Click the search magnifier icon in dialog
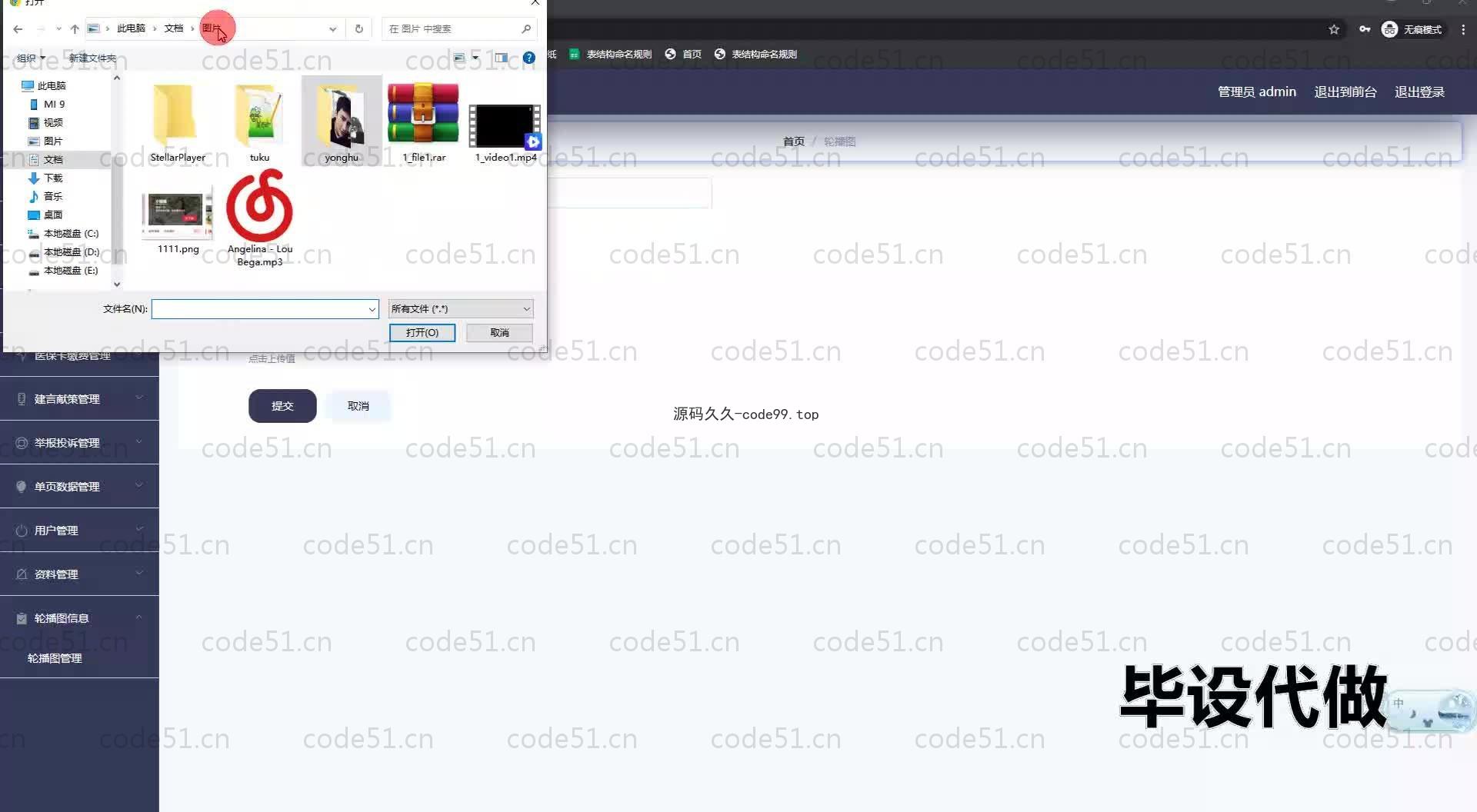 (526, 29)
